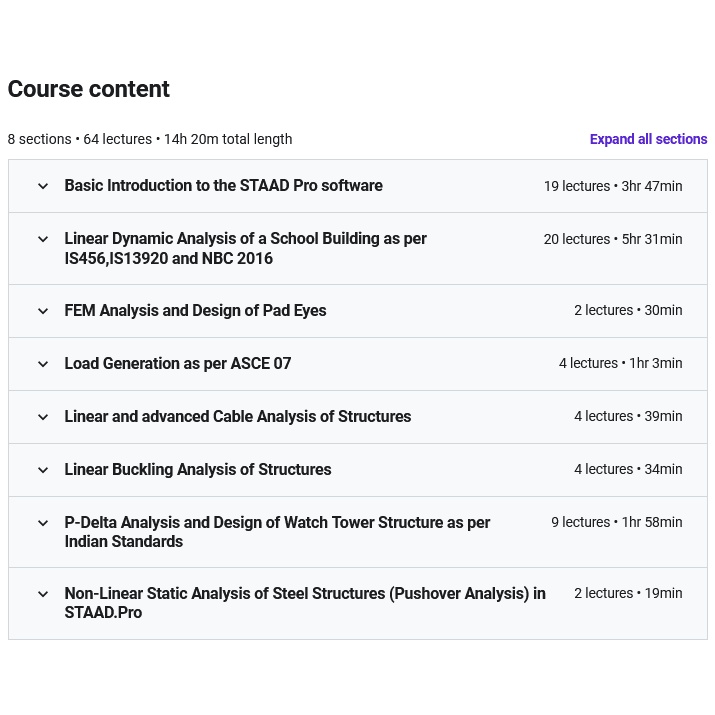
Task: Expand chevron for Linear Buckling Analysis
Action: (x=43, y=470)
